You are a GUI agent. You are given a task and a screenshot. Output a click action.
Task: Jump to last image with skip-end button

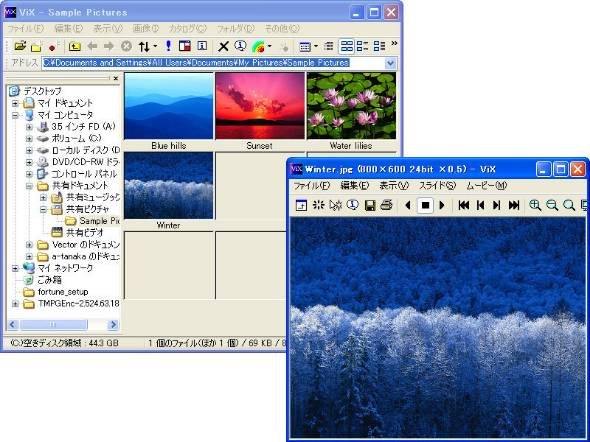(x=514, y=205)
